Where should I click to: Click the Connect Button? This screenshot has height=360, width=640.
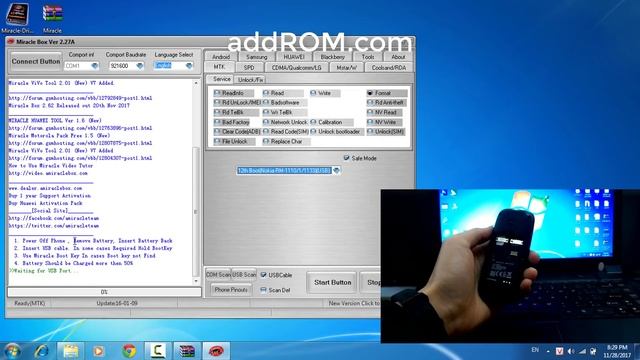click(36, 61)
